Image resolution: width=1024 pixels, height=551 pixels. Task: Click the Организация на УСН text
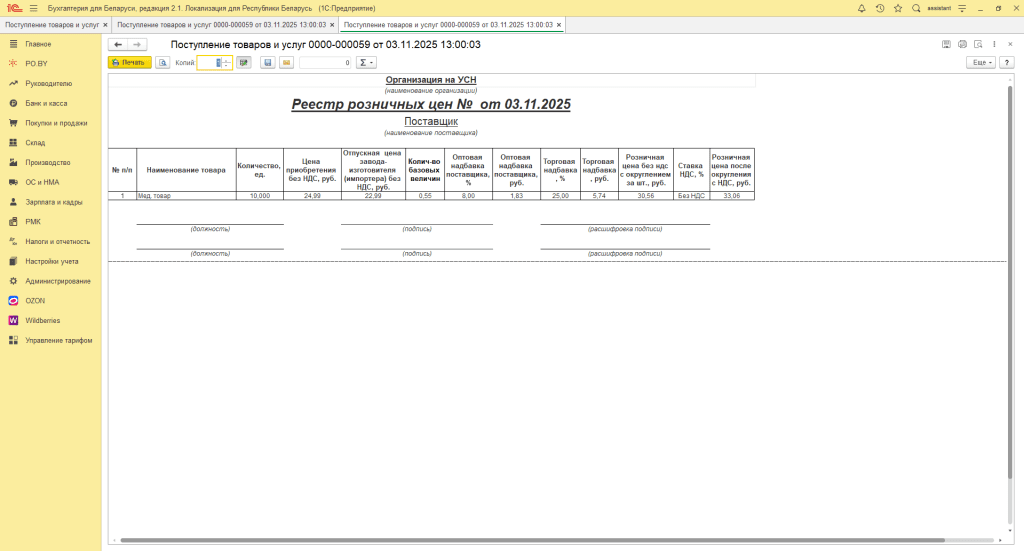pyautogui.click(x=431, y=80)
